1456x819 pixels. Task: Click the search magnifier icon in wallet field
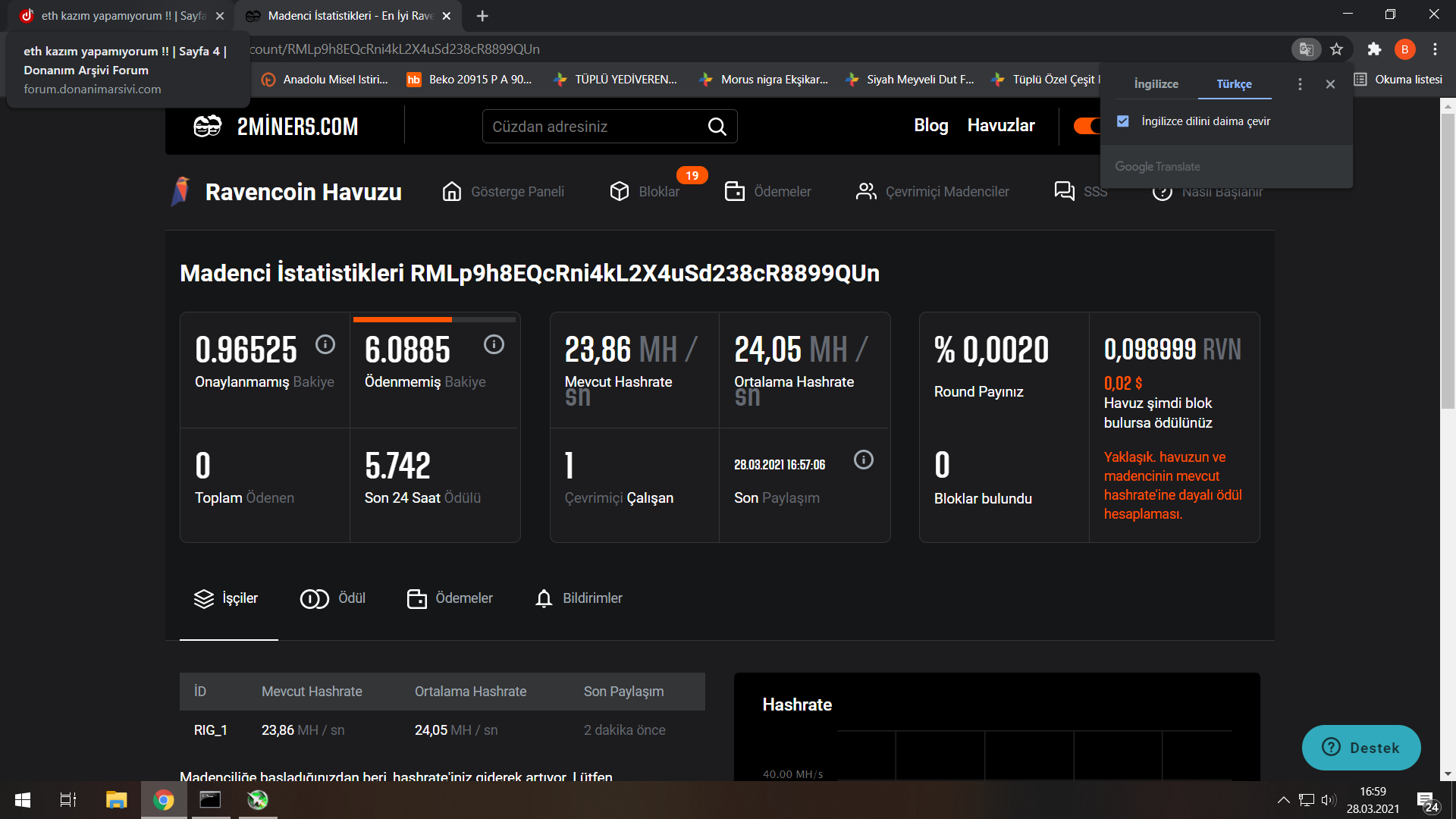tap(717, 127)
